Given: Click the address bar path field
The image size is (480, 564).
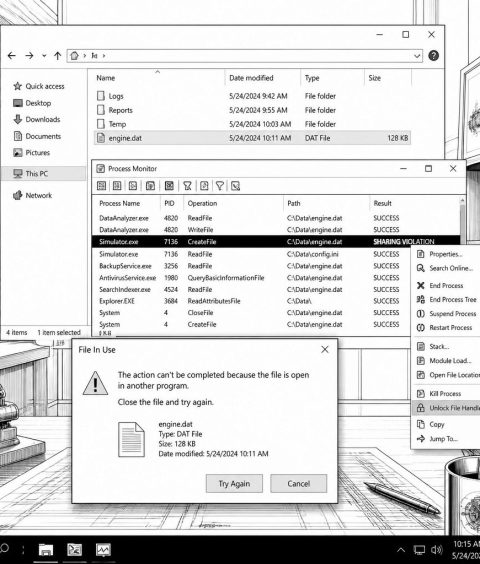Looking at the screenshot, I should [x=245, y=56].
